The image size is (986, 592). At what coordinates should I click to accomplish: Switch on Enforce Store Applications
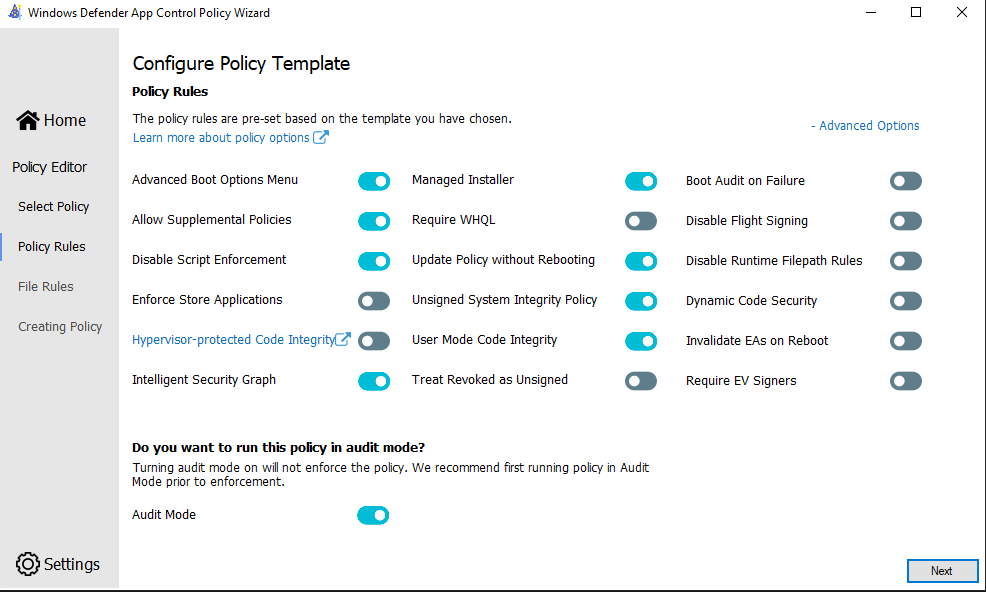pyautogui.click(x=374, y=301)
